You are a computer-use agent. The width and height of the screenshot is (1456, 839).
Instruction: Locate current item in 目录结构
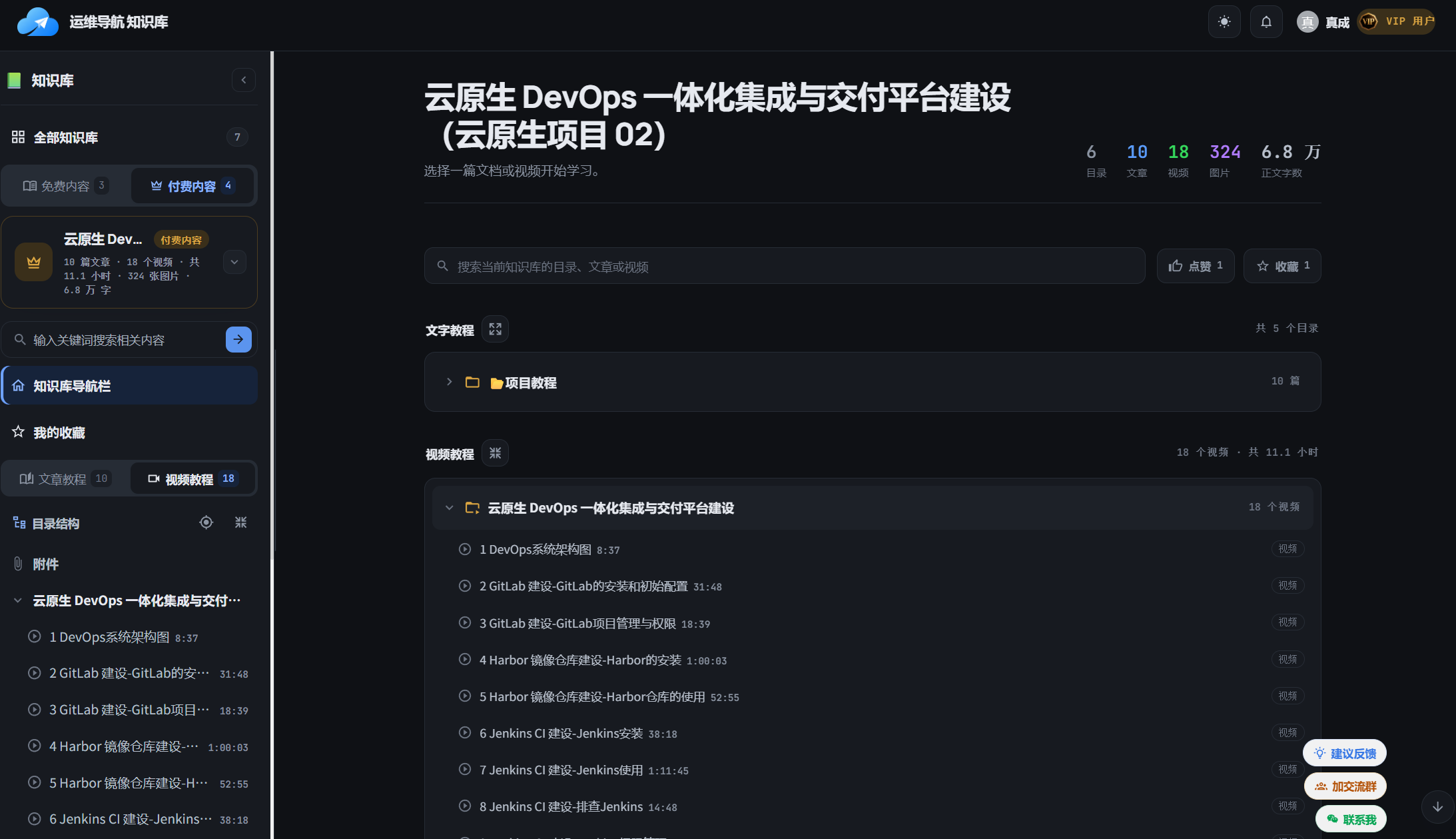pos(206,522)
